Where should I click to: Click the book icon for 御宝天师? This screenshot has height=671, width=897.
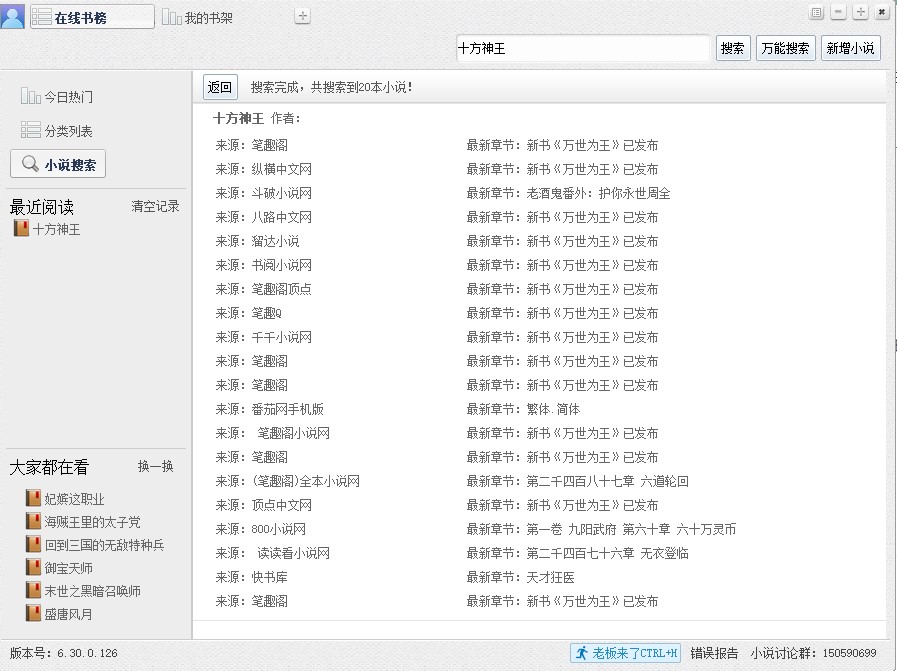coord(33,567)
